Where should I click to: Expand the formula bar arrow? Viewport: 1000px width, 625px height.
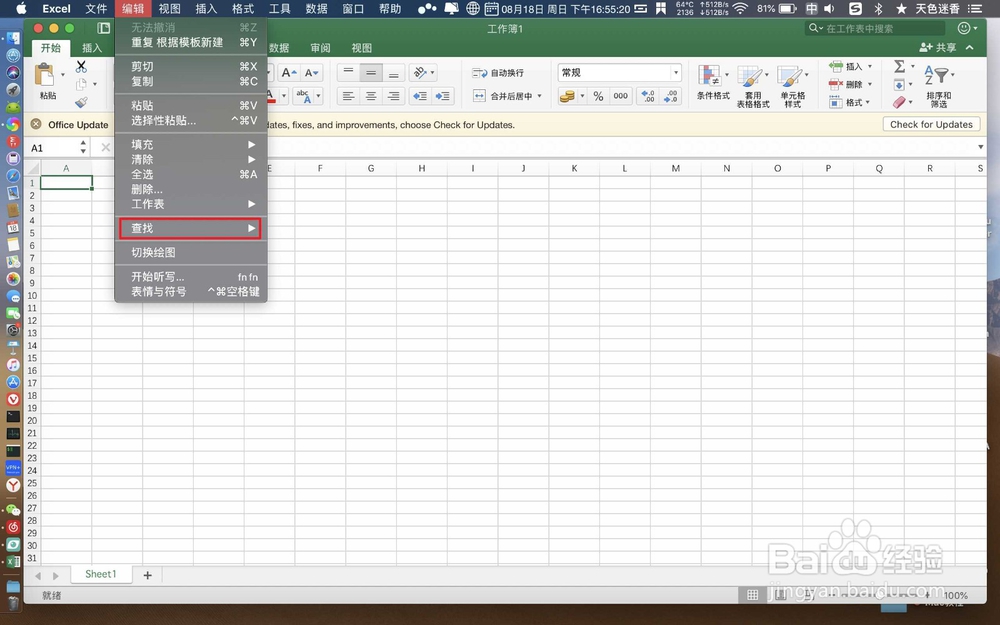click(980, 147)
